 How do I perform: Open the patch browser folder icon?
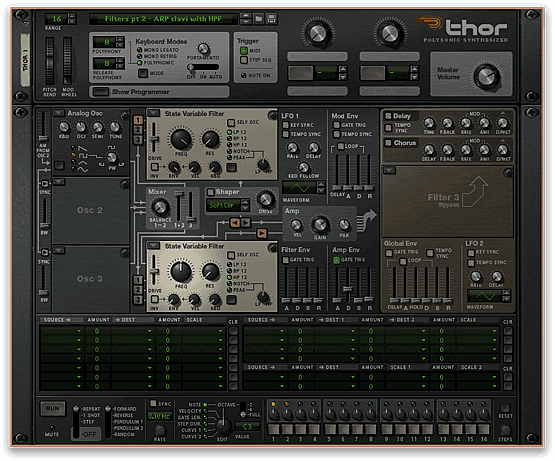click(x=259, y=18)
